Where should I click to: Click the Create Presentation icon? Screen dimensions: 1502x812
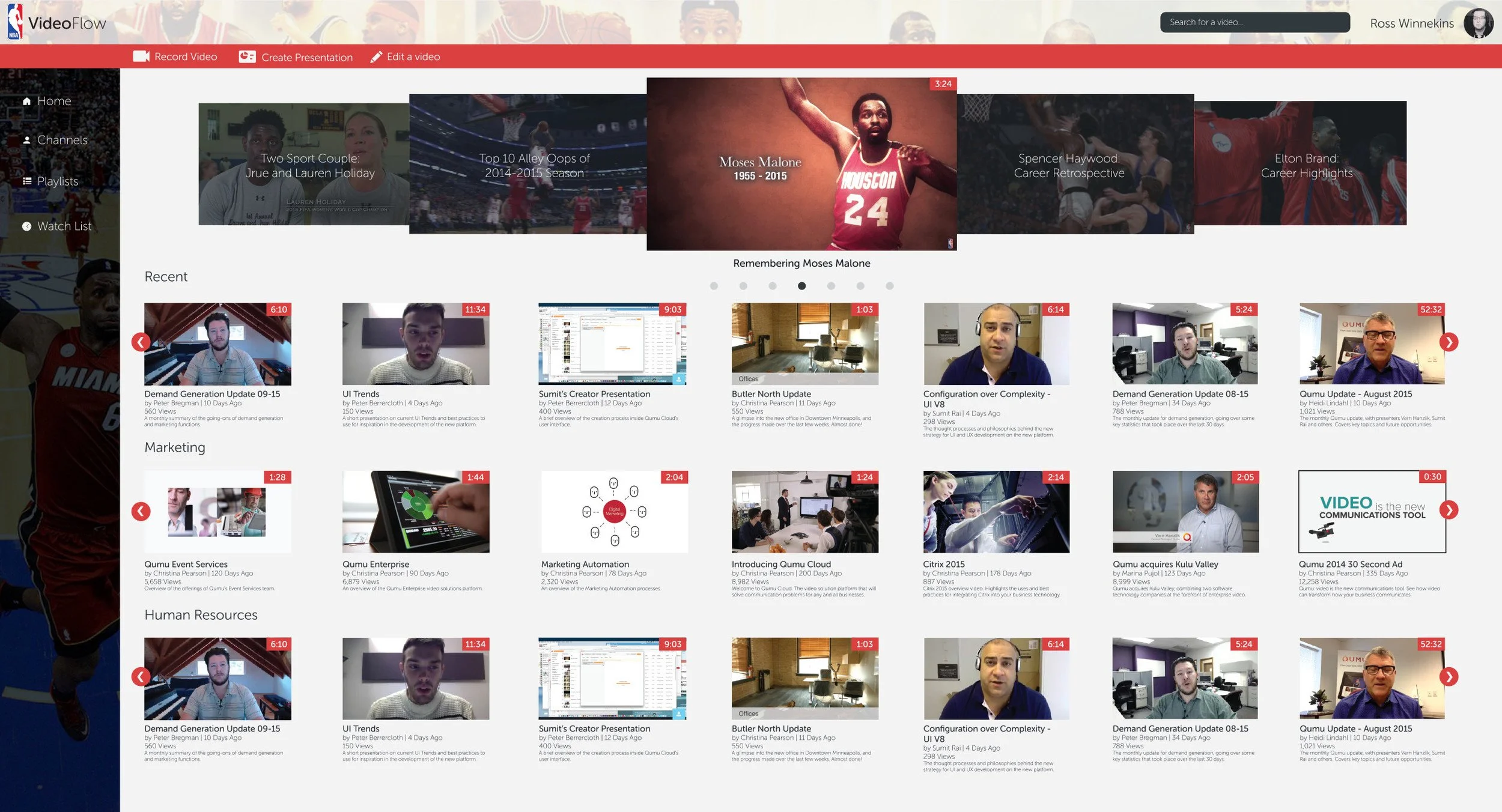[x=247, y=56]
